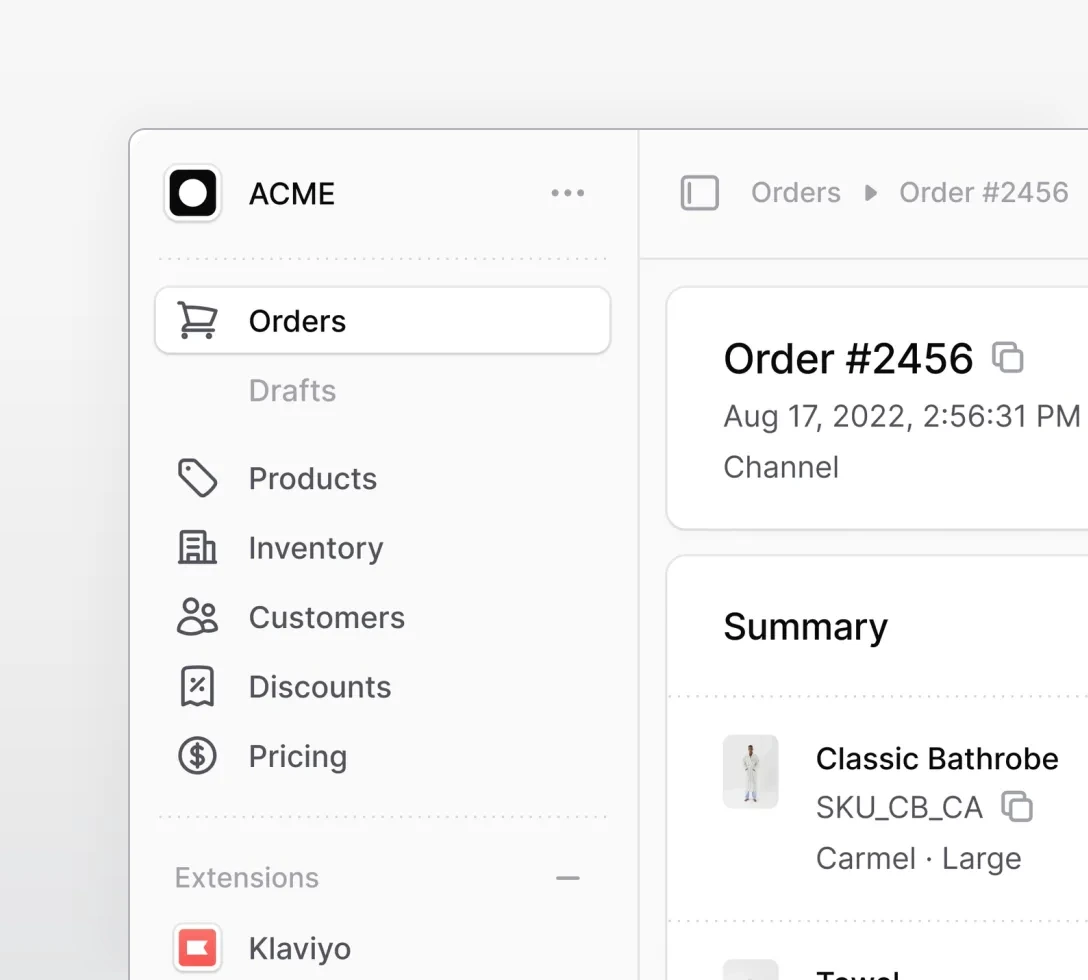The width and height of the screenshot is (1088, 980).
Task: Click the Orders breadcrumb link
Action: pos(795,192)
